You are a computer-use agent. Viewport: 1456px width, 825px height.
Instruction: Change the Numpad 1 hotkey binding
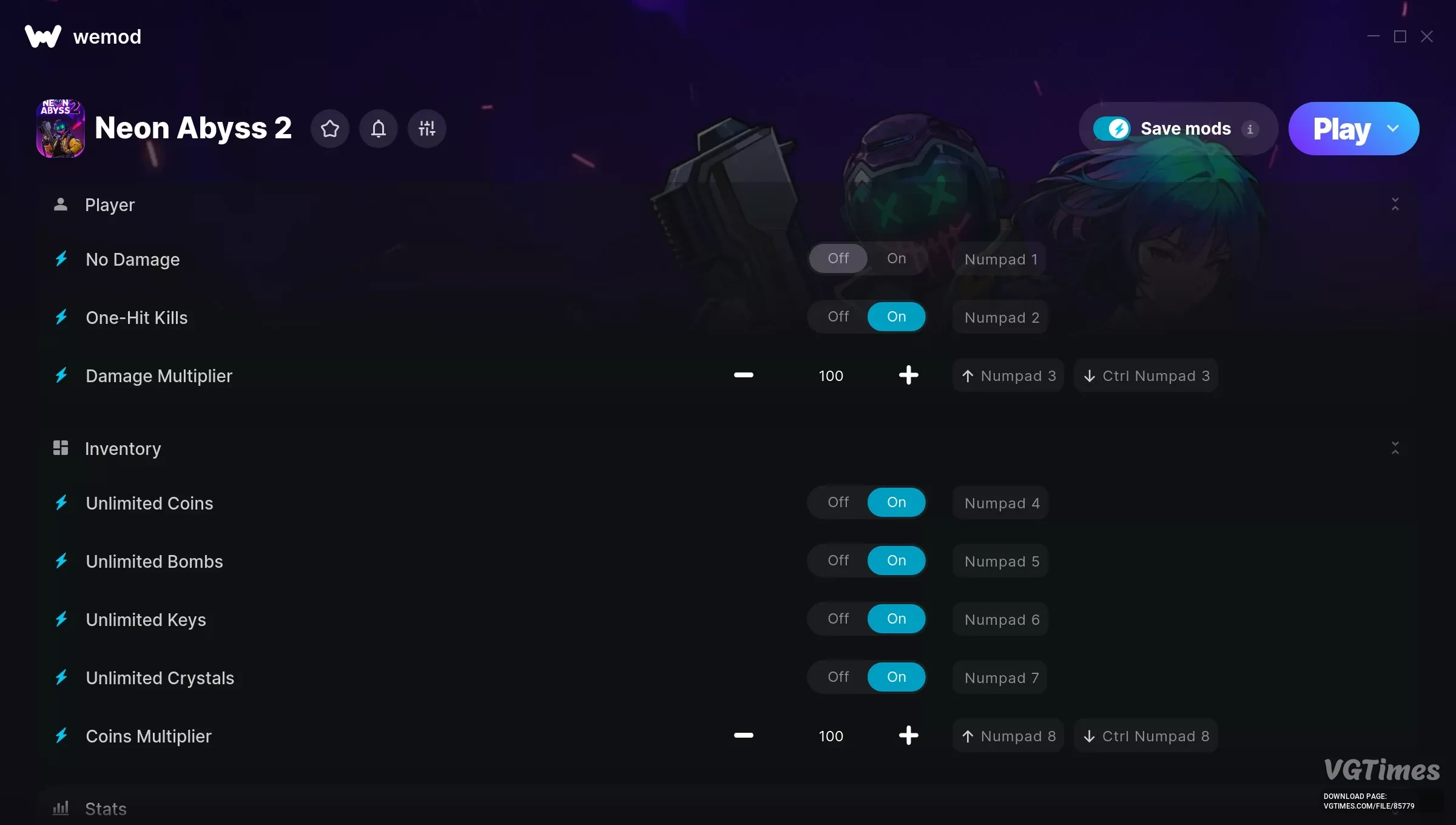tap(1000, 259)
